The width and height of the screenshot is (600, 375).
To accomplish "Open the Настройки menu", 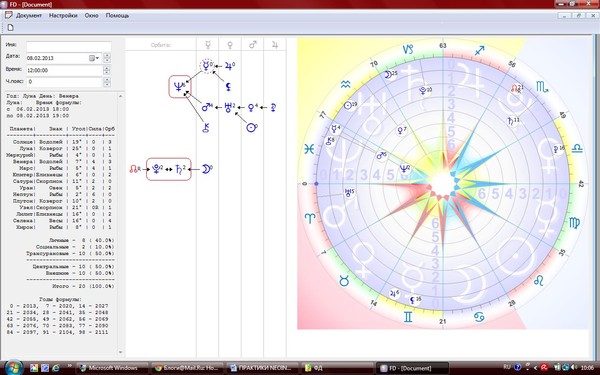I will tap(63, 16).
